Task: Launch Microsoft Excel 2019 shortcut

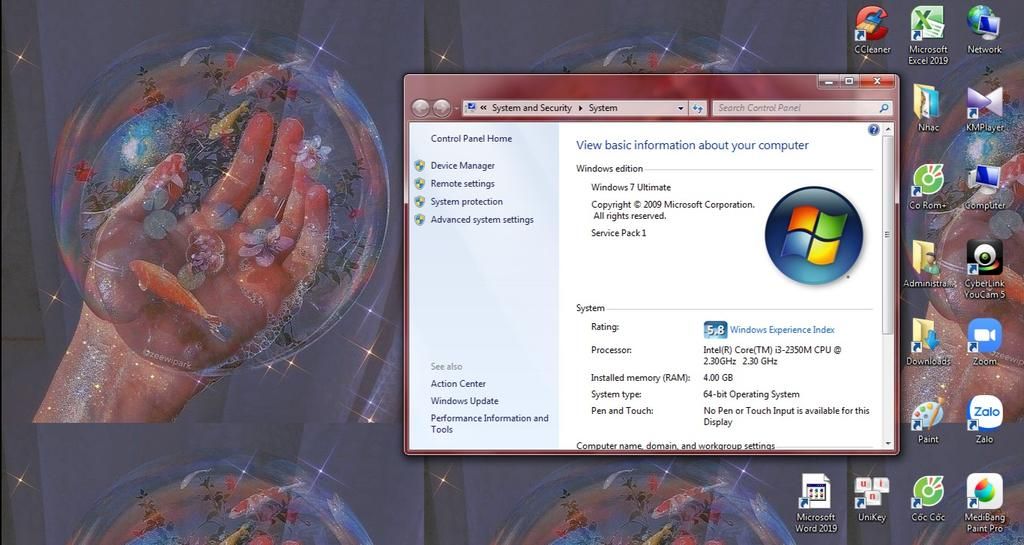Action: click(x=928, y=35)
